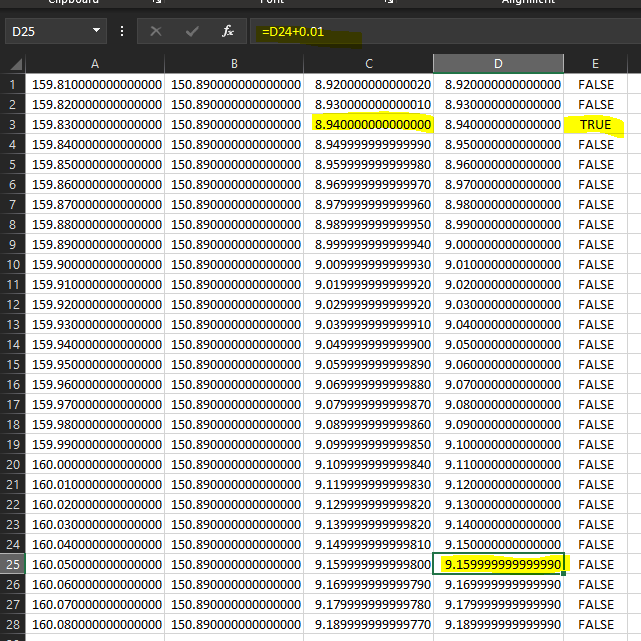Click the formula bar options dots

click(122, 31)
